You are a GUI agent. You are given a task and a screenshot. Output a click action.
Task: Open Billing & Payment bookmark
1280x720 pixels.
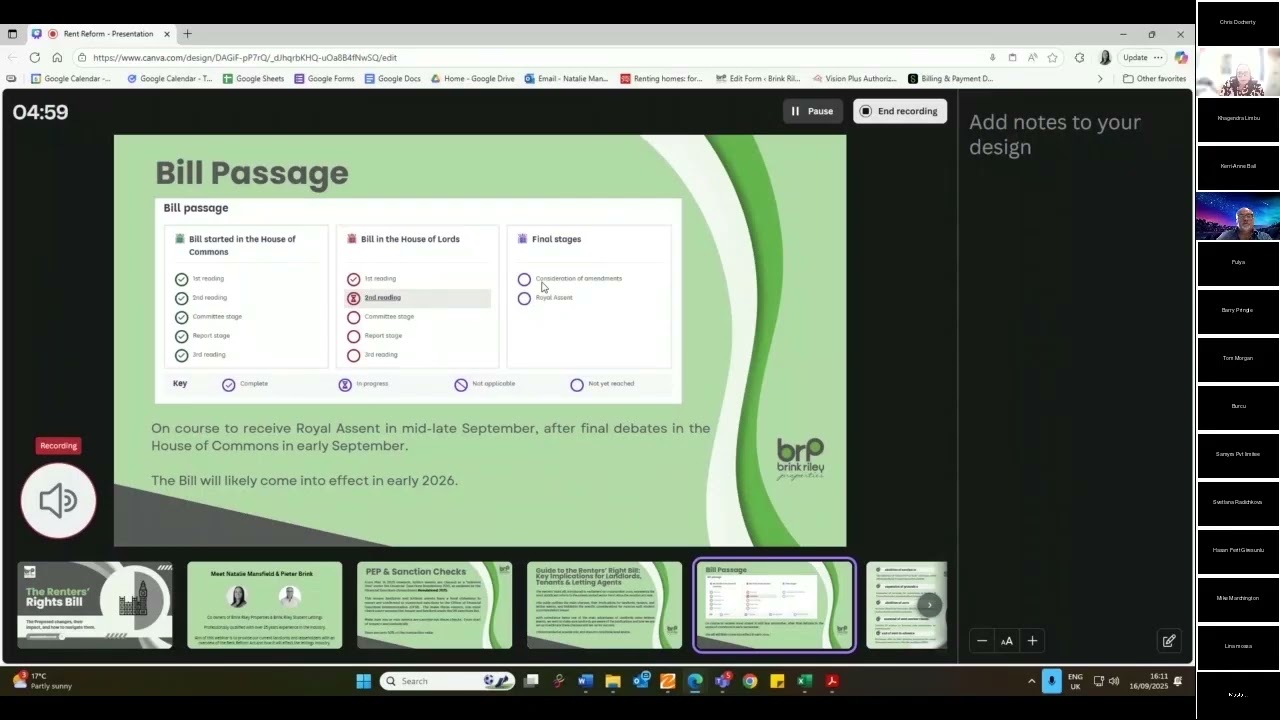[x=950, y=78]
